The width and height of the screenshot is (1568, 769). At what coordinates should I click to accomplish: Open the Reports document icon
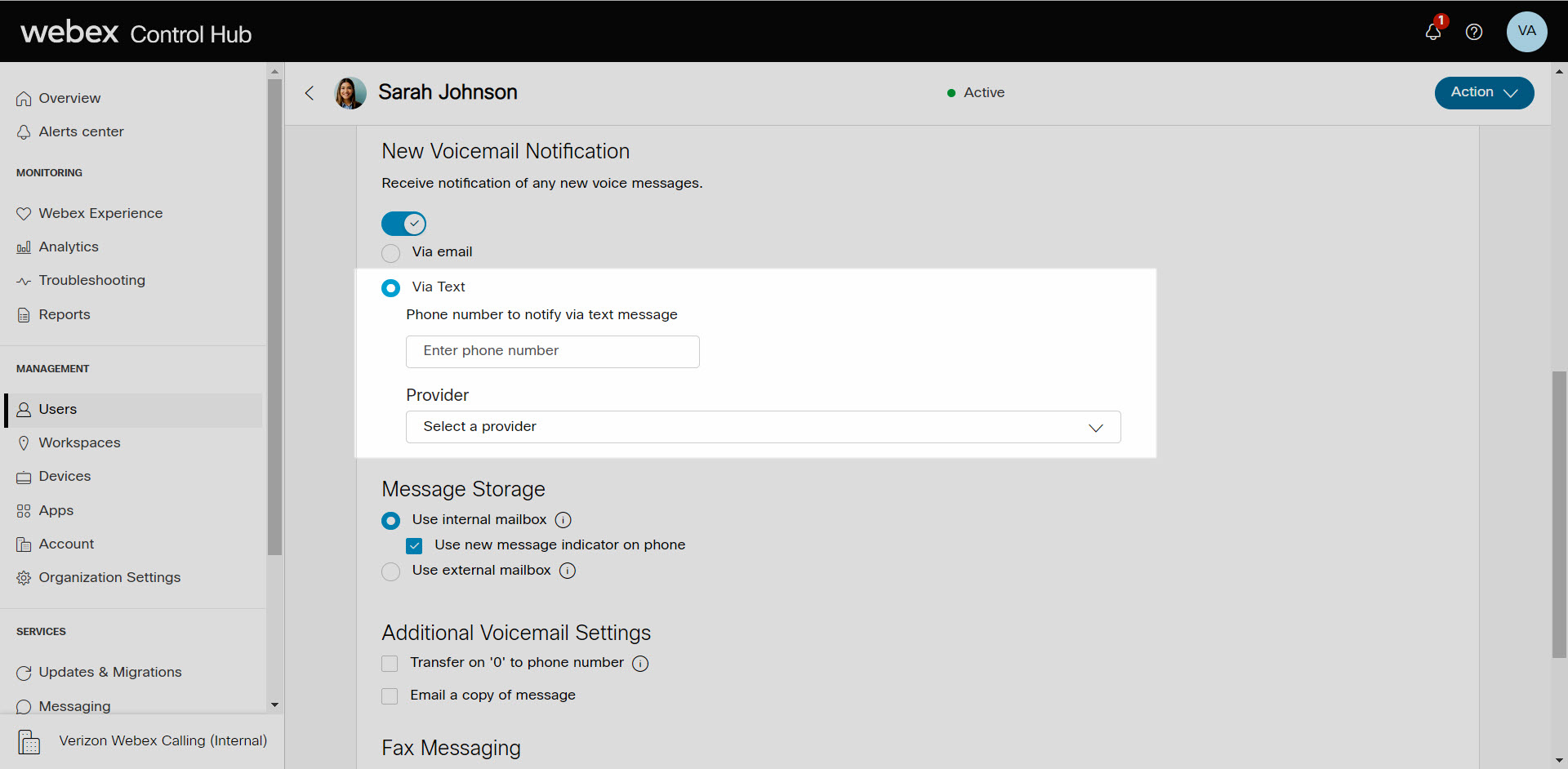tap(22, 314)
